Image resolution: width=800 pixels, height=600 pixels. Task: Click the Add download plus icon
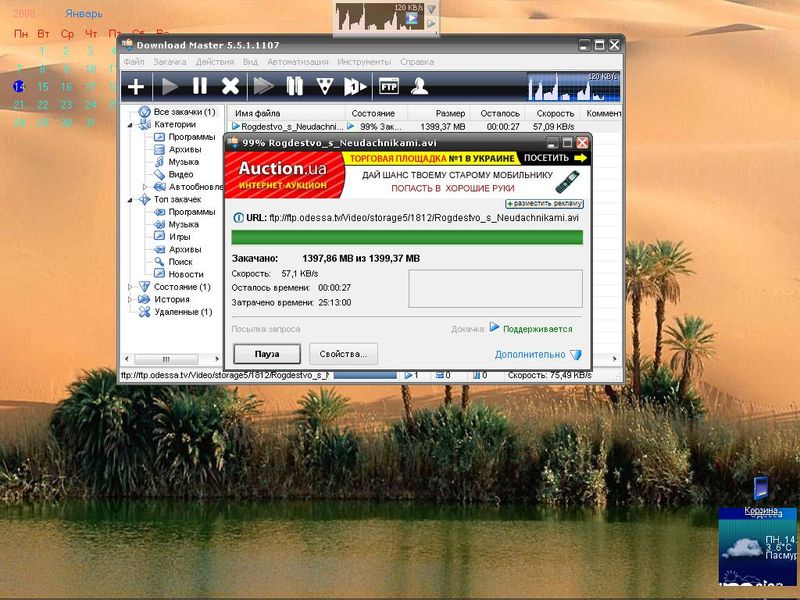pos(137,87)
